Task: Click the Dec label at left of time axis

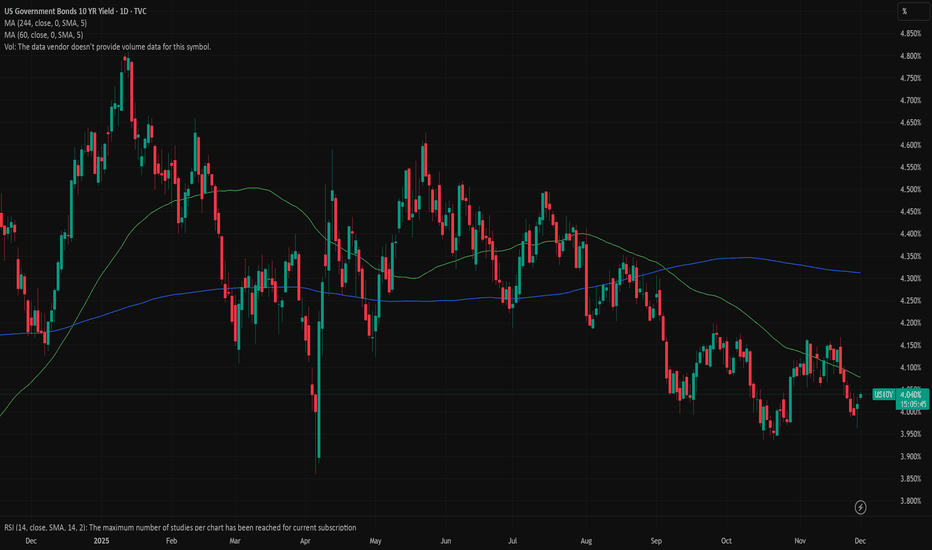Action: click(x=31, y=540)
